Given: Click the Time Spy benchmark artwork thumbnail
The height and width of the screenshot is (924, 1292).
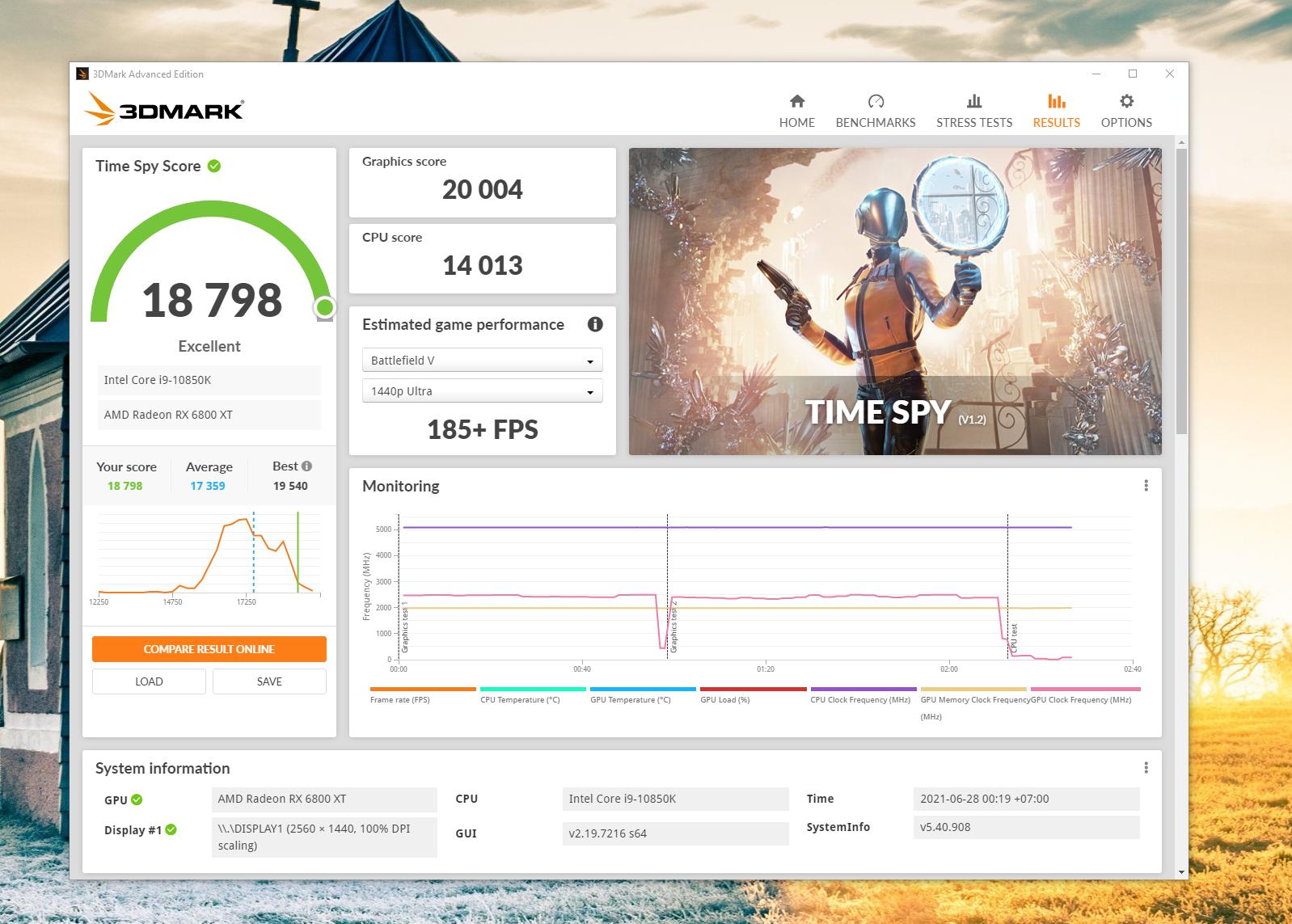Looking at the screenshot, I should coord(895,302).
